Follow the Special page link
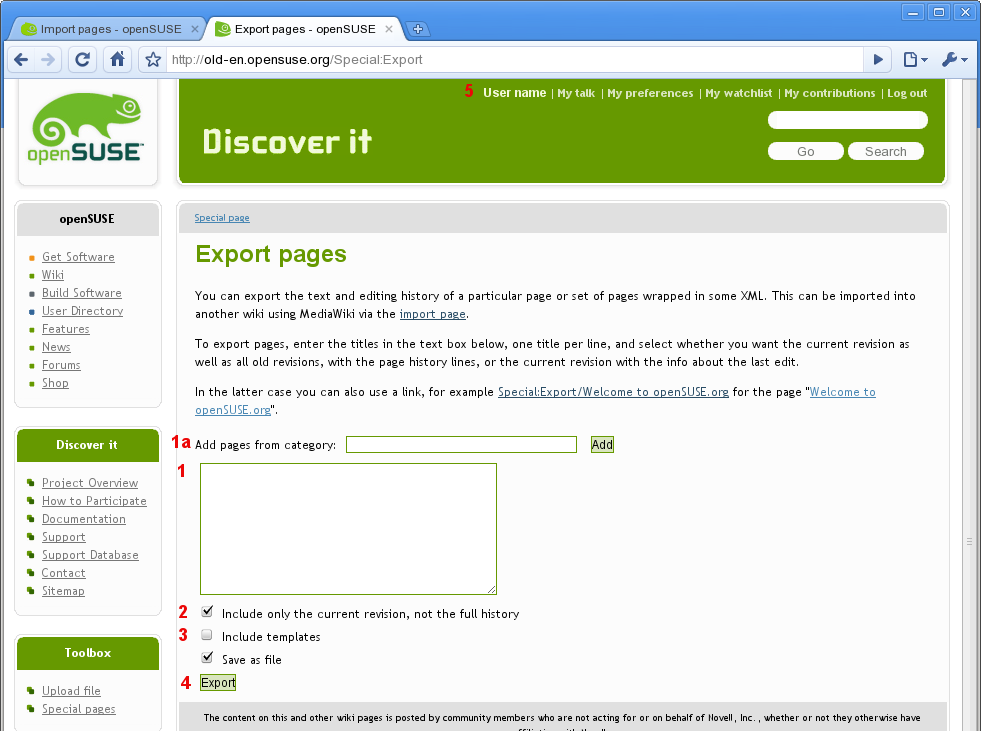This screenshot has height=731, width=981. (221, 218)
